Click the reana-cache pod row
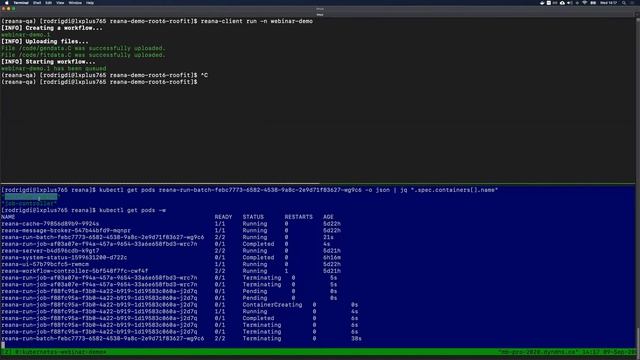 [171, 224]
